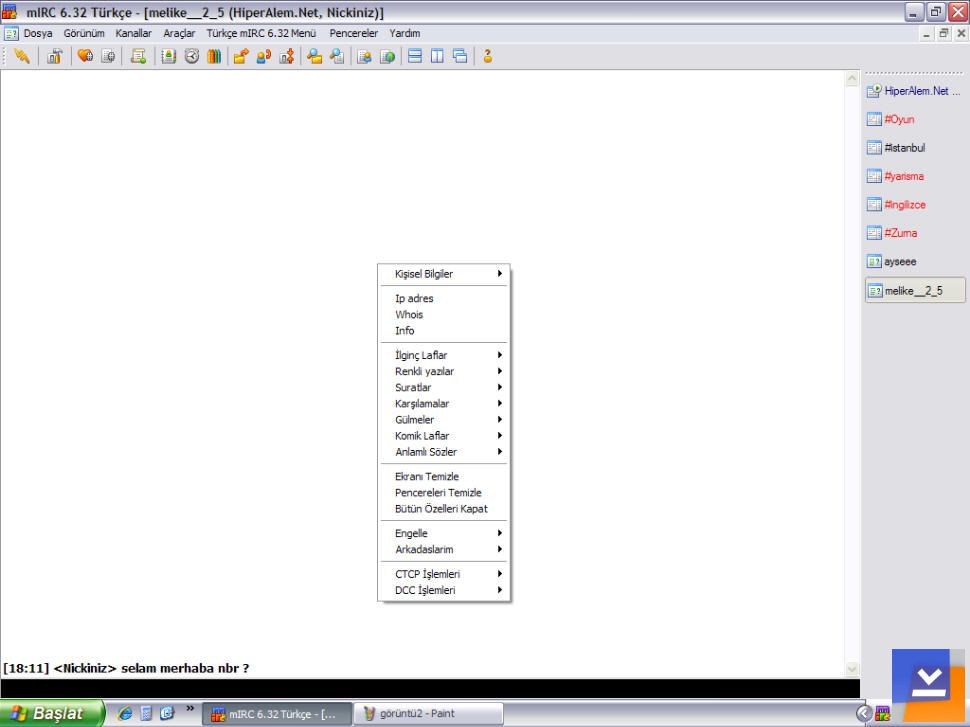Launch Internet Explorer from quick launch

[125, 713]
